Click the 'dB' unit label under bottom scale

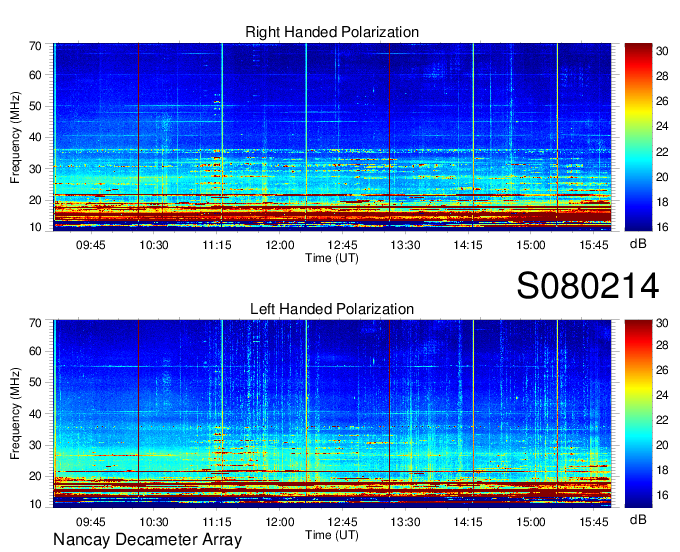click(x=638, y=519)
